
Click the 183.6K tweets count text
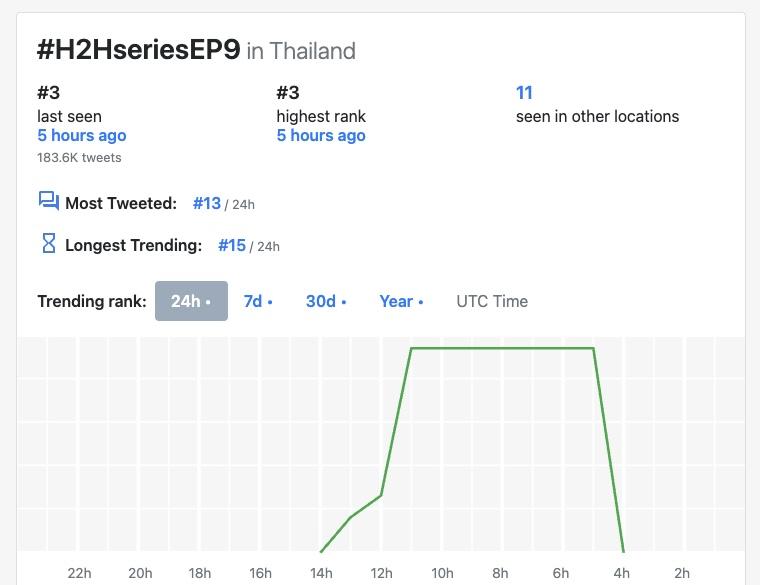click(x=79, y=158)
